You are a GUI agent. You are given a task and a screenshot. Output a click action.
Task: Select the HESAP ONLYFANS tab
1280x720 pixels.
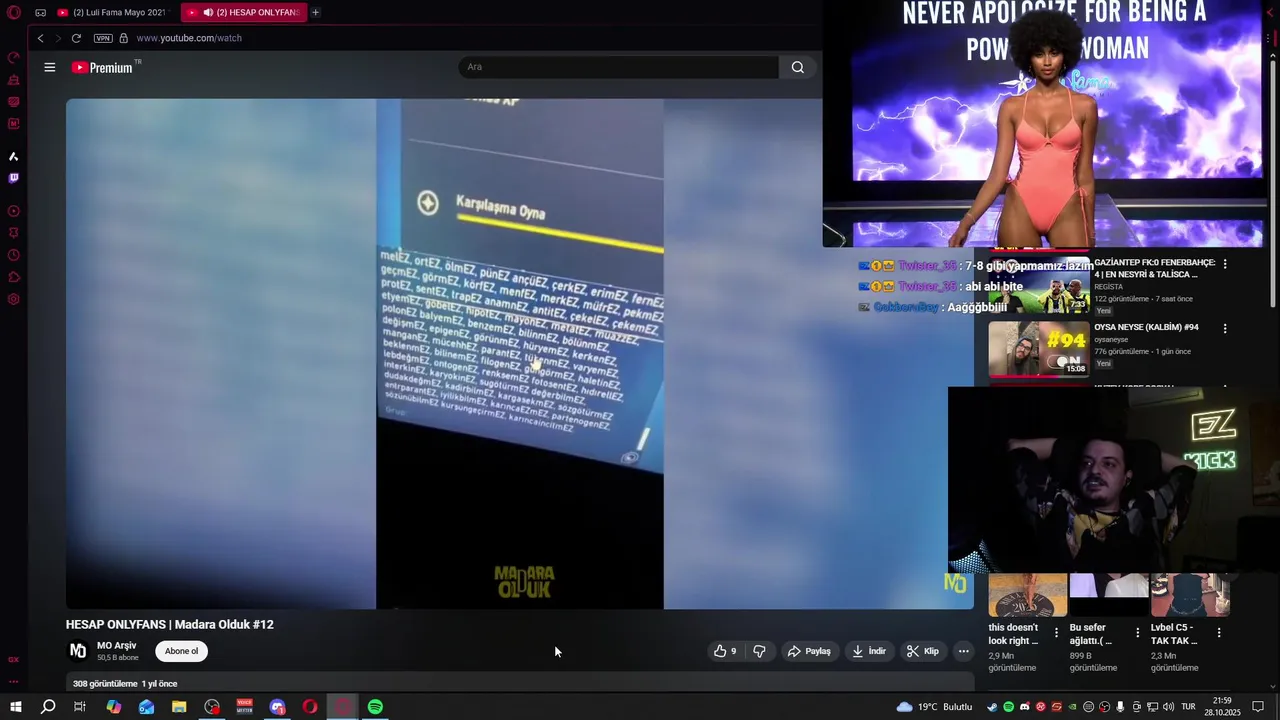243,13
